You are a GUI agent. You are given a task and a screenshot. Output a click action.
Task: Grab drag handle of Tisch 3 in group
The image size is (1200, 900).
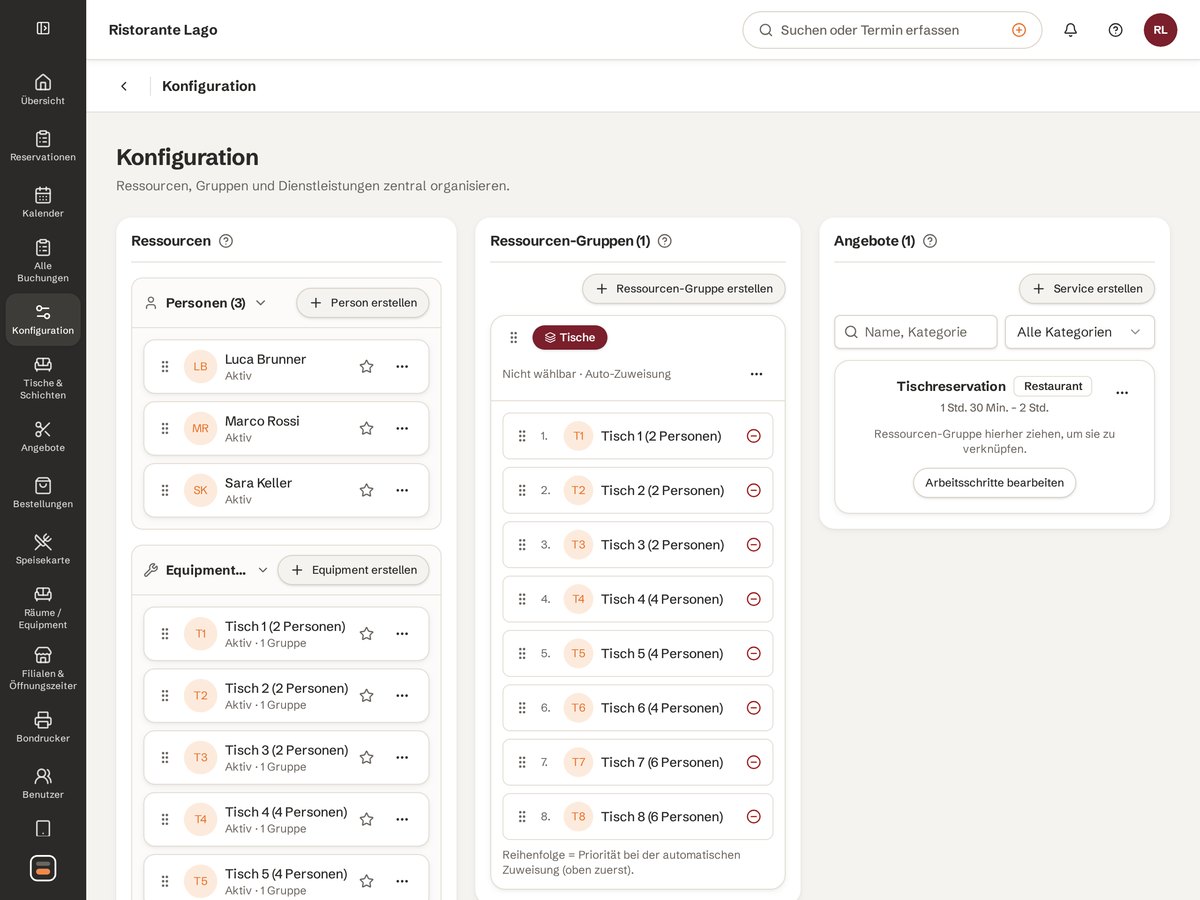[522, 545]
